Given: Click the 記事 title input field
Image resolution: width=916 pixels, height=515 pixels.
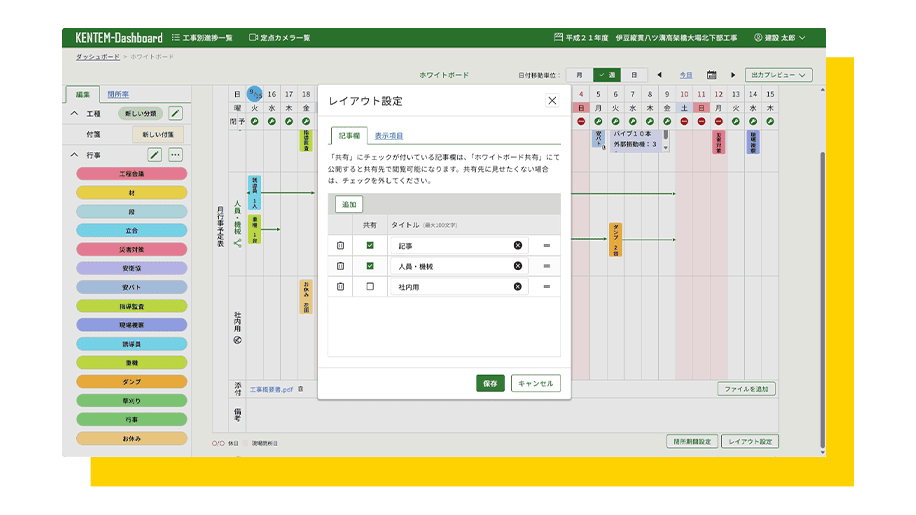Looking at the screenshot, I should pos(459,246).
